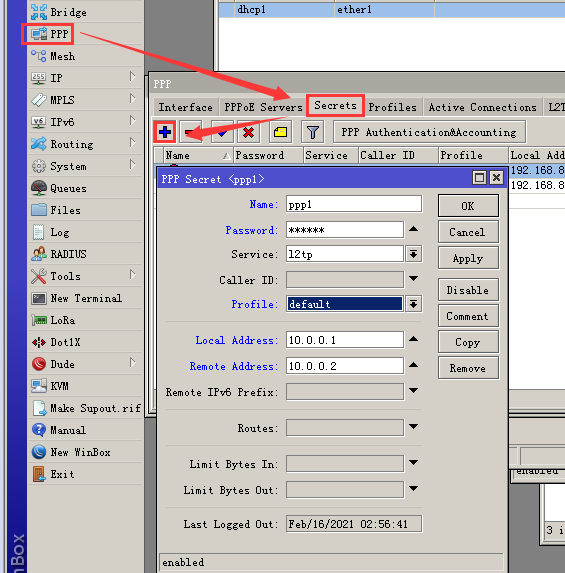Collapse the Local Address field arrow
565x573 pixels.
[413, 339]
